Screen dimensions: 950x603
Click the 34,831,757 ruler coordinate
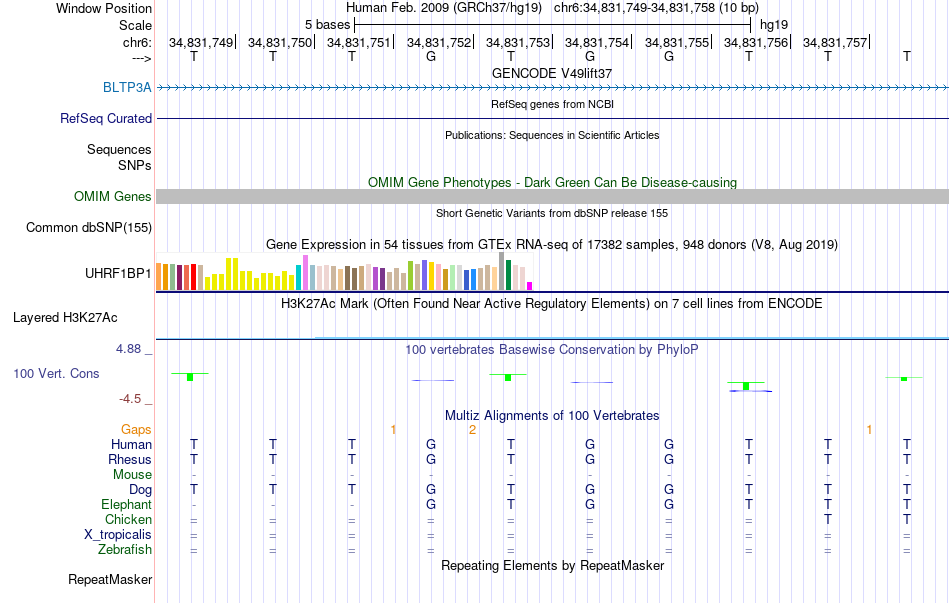tap(835, 42)
